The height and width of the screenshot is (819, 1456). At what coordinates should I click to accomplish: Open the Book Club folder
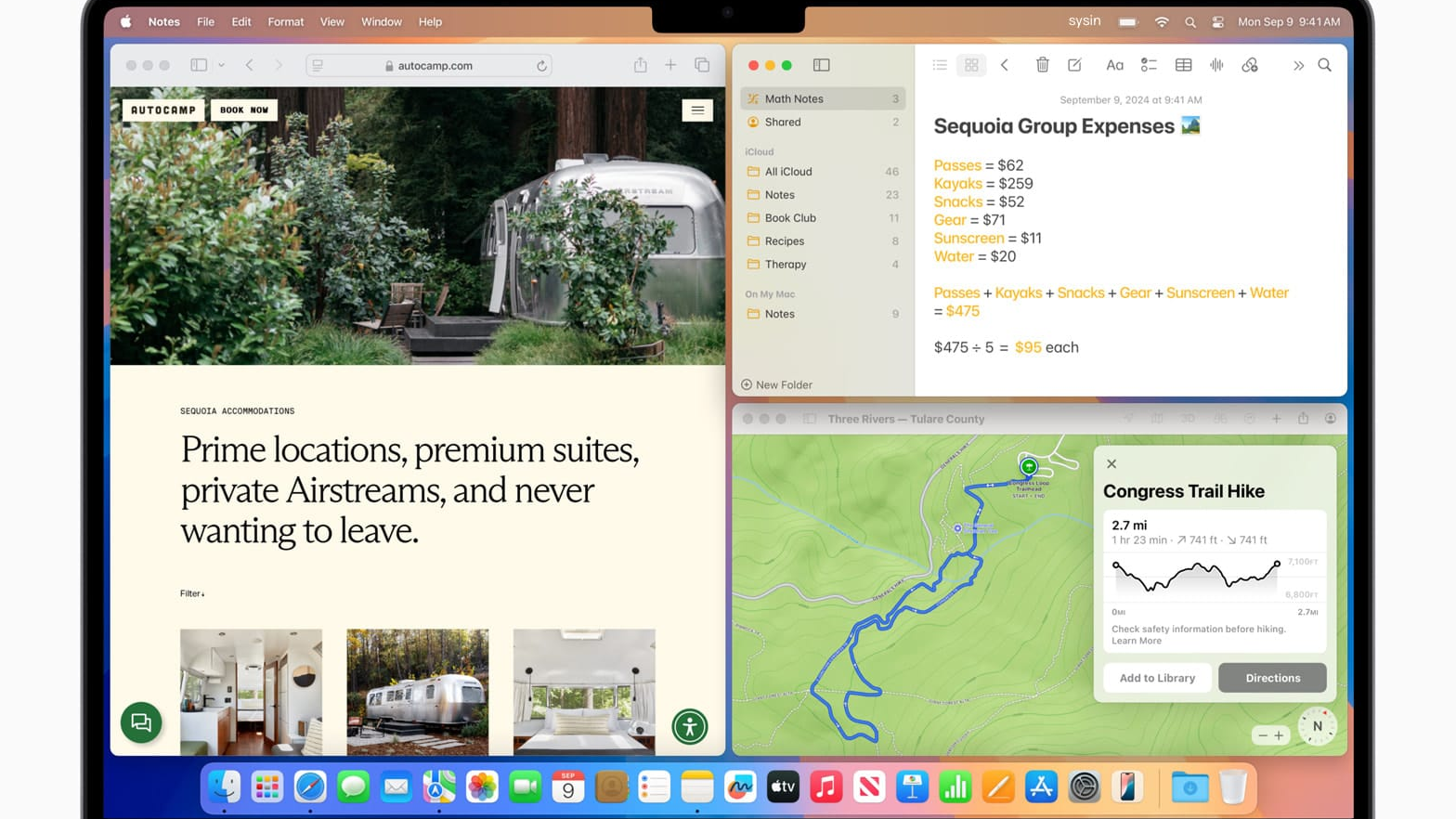point(823,218)
